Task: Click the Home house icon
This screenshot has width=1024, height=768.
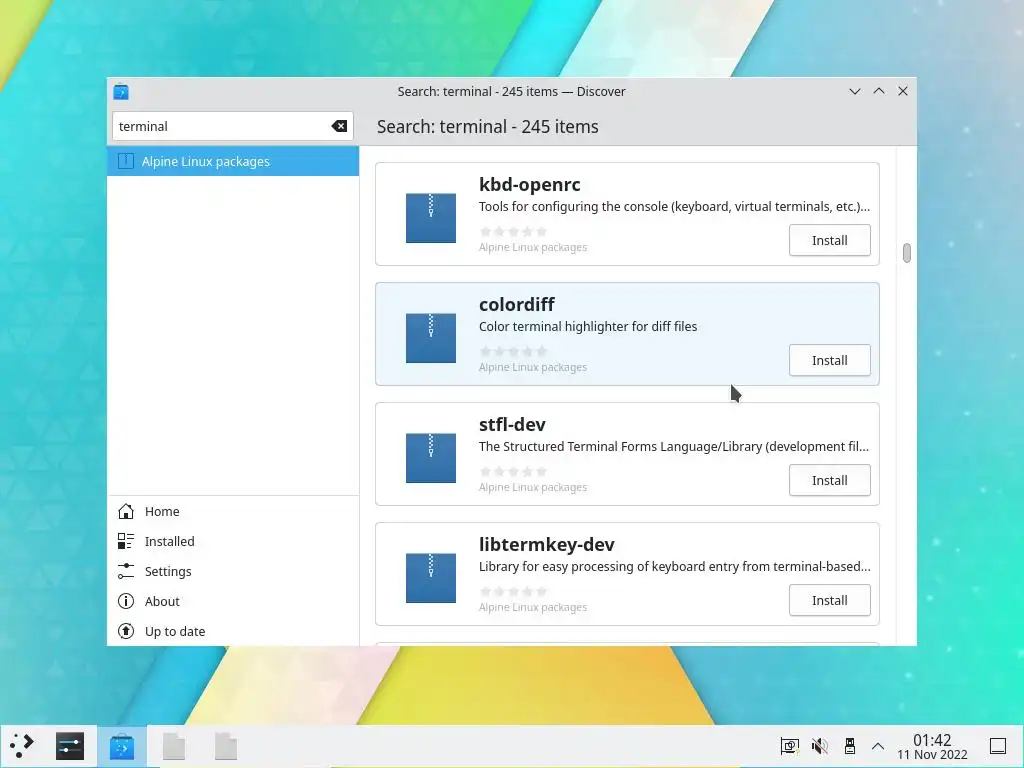Action: tap(126, 511)
